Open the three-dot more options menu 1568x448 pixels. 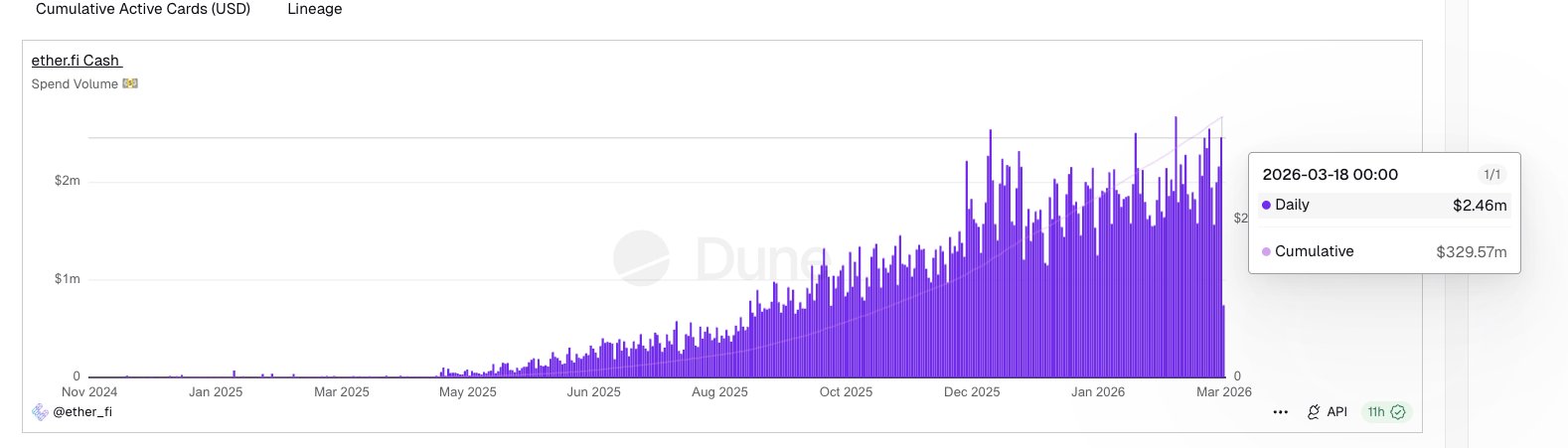tap(1281, 412)
